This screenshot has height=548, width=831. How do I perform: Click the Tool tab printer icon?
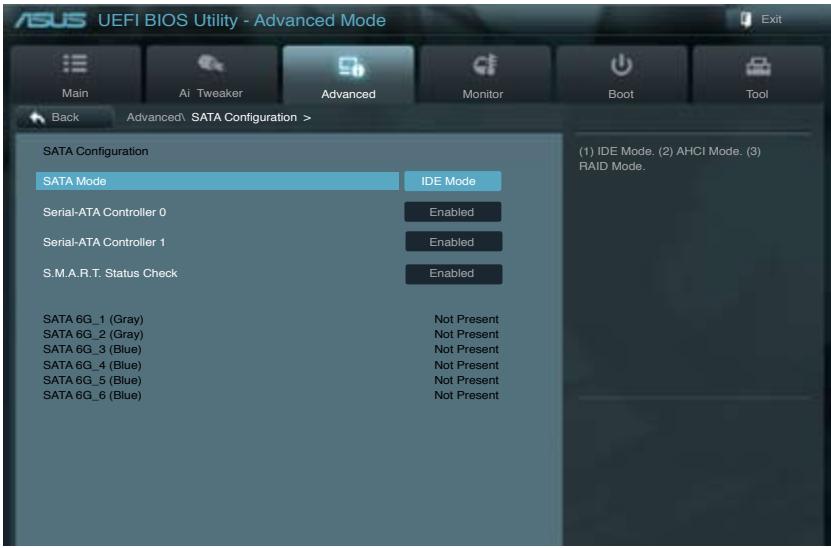tap(758, 66)
